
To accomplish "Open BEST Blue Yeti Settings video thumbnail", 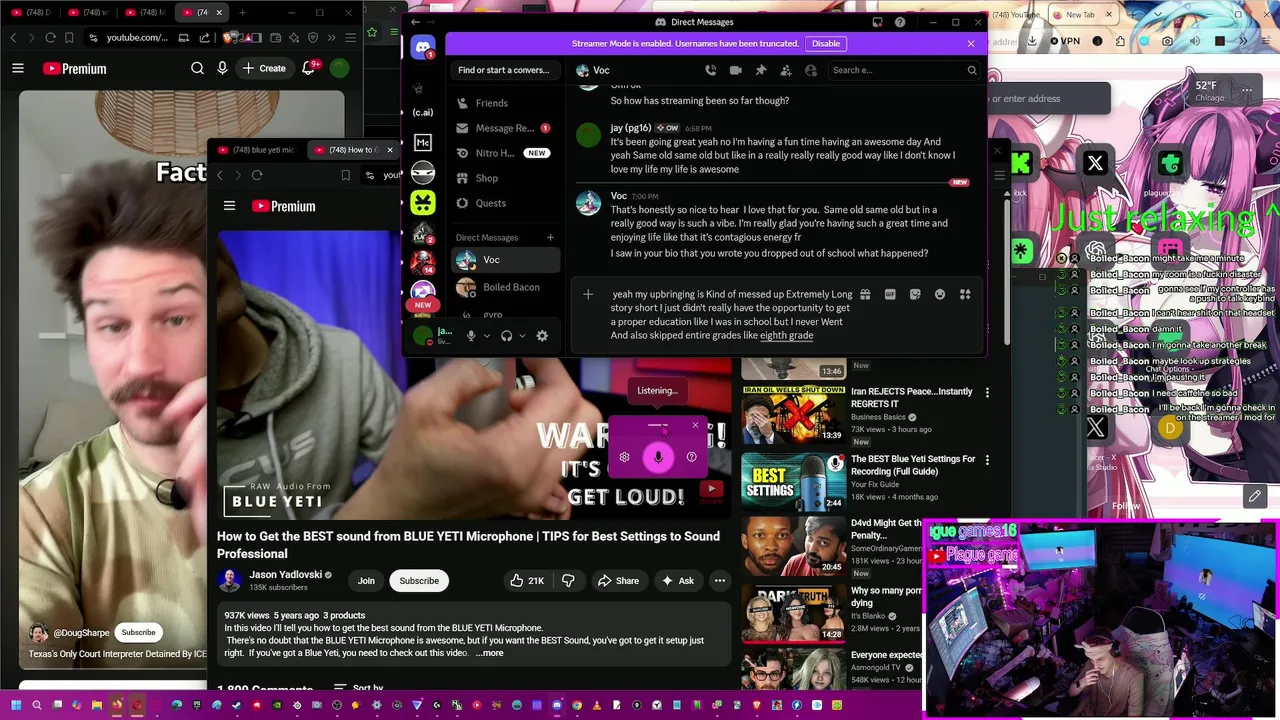I will pyautogui.click(x=793, y=482).
